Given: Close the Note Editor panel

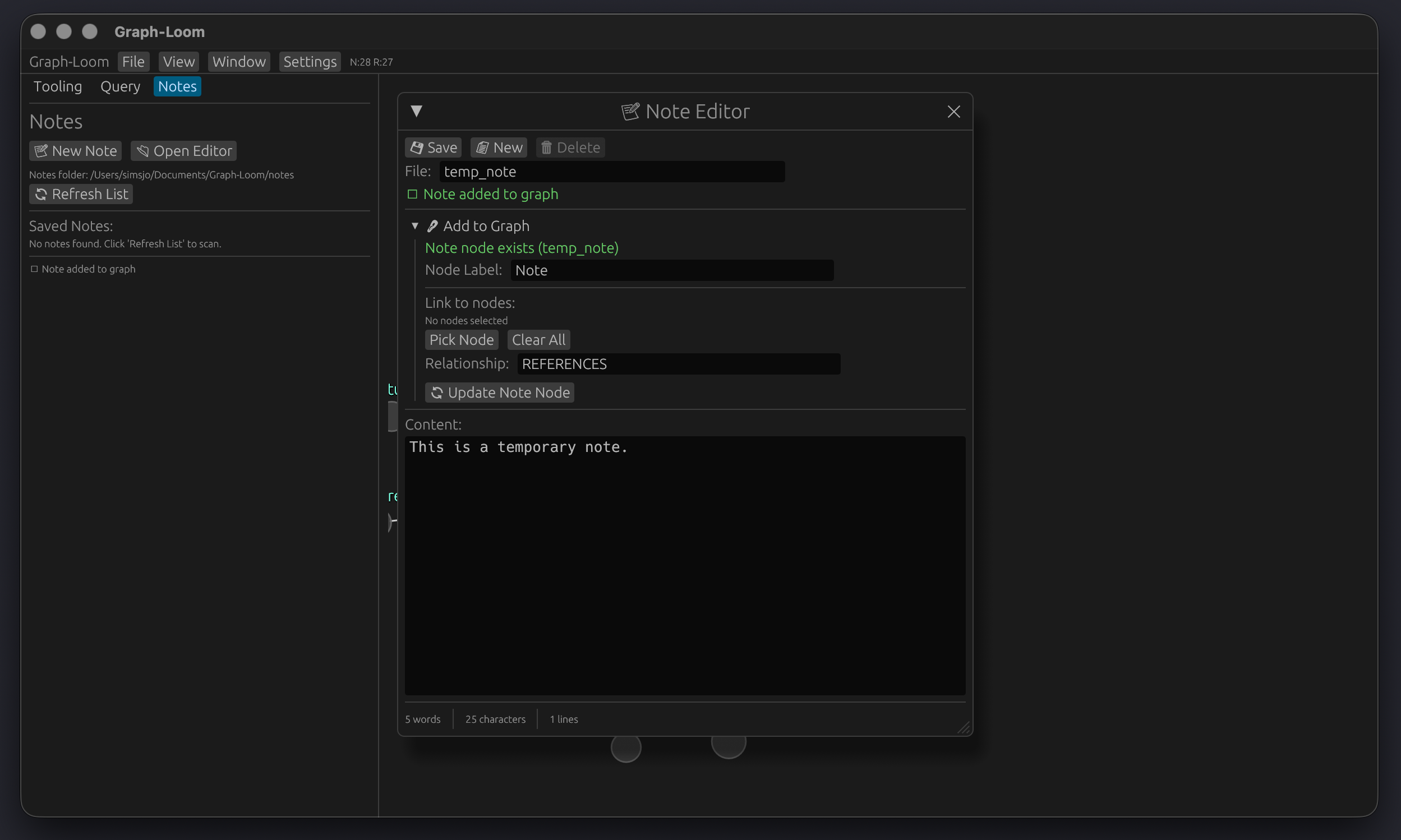Looking at the screenshot, I should point(954,111).
